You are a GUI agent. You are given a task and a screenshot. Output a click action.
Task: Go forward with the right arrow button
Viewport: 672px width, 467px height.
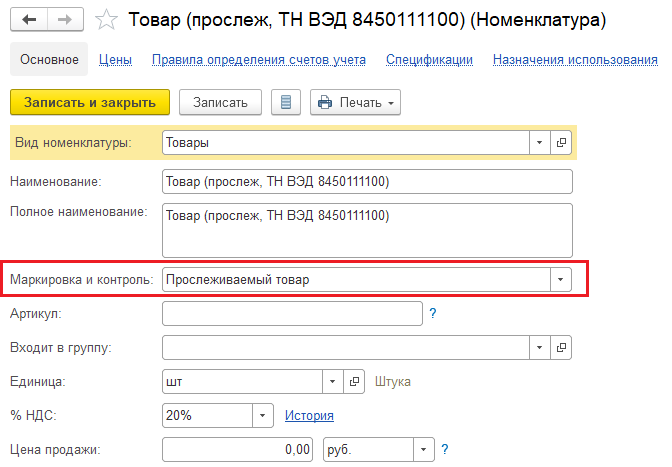pyautogui.click(x=65, y=19)
